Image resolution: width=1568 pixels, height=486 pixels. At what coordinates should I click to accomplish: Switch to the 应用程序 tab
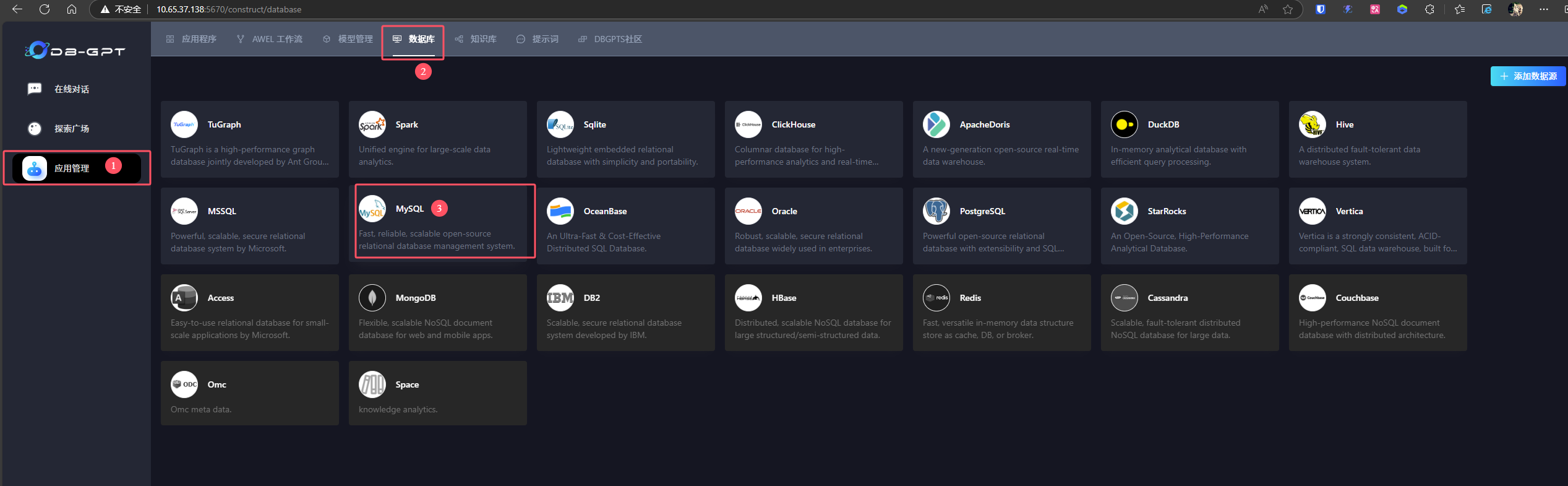point(191,39)
